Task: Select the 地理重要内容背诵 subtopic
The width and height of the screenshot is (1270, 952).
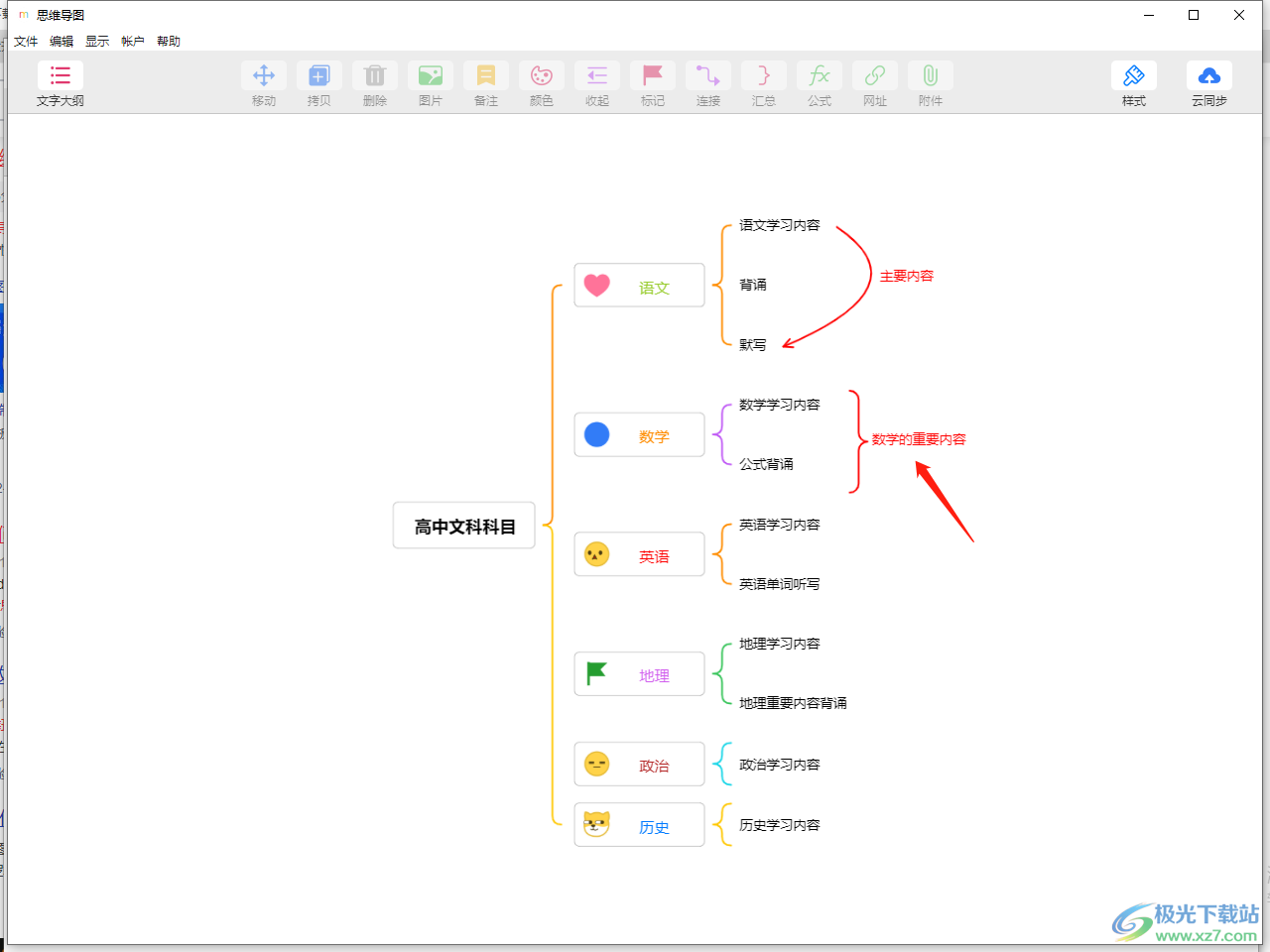Action: [x=793, y=703]
